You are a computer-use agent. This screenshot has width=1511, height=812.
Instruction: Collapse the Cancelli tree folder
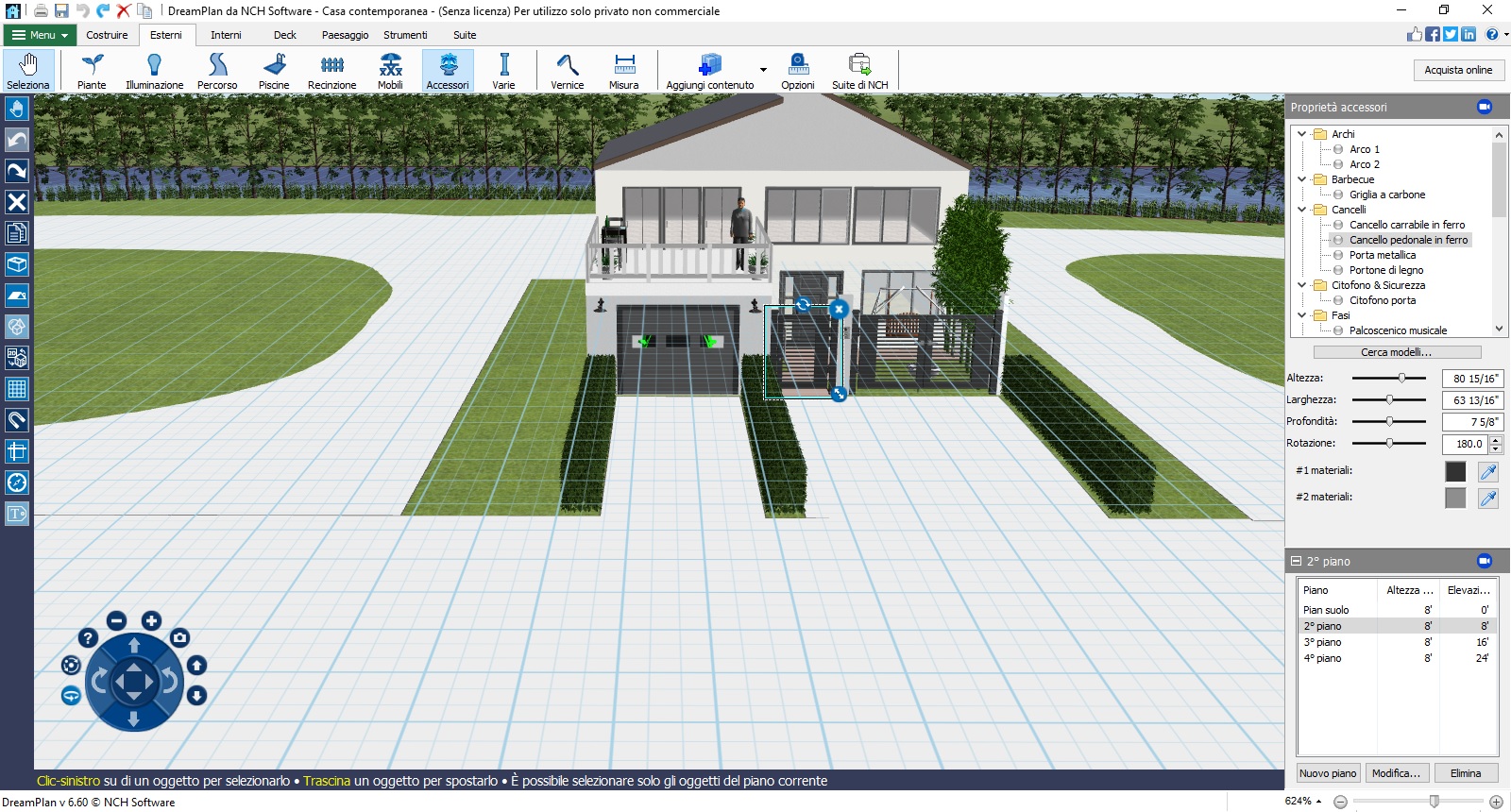1302,210
